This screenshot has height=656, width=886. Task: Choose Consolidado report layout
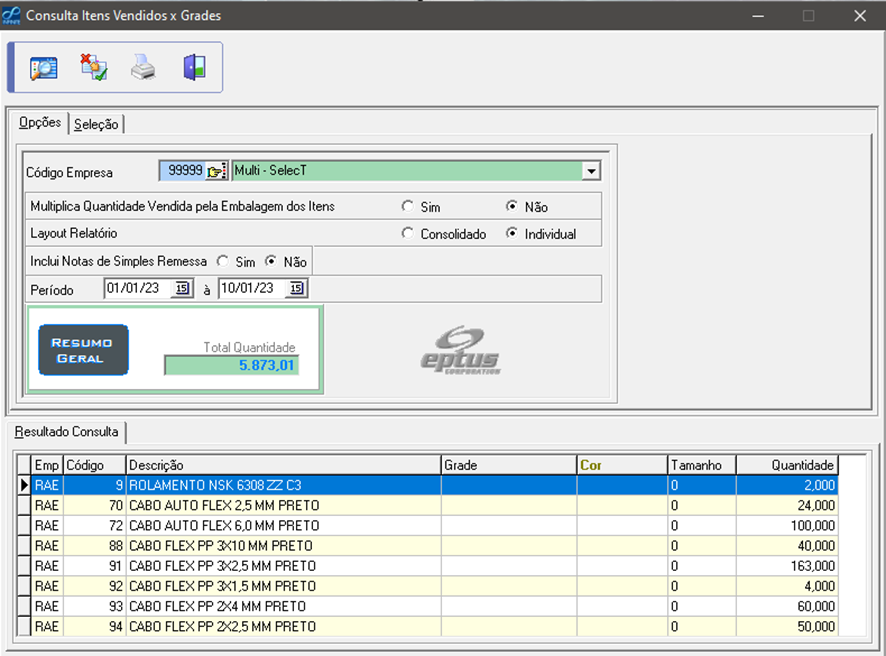tap(407, 234)
